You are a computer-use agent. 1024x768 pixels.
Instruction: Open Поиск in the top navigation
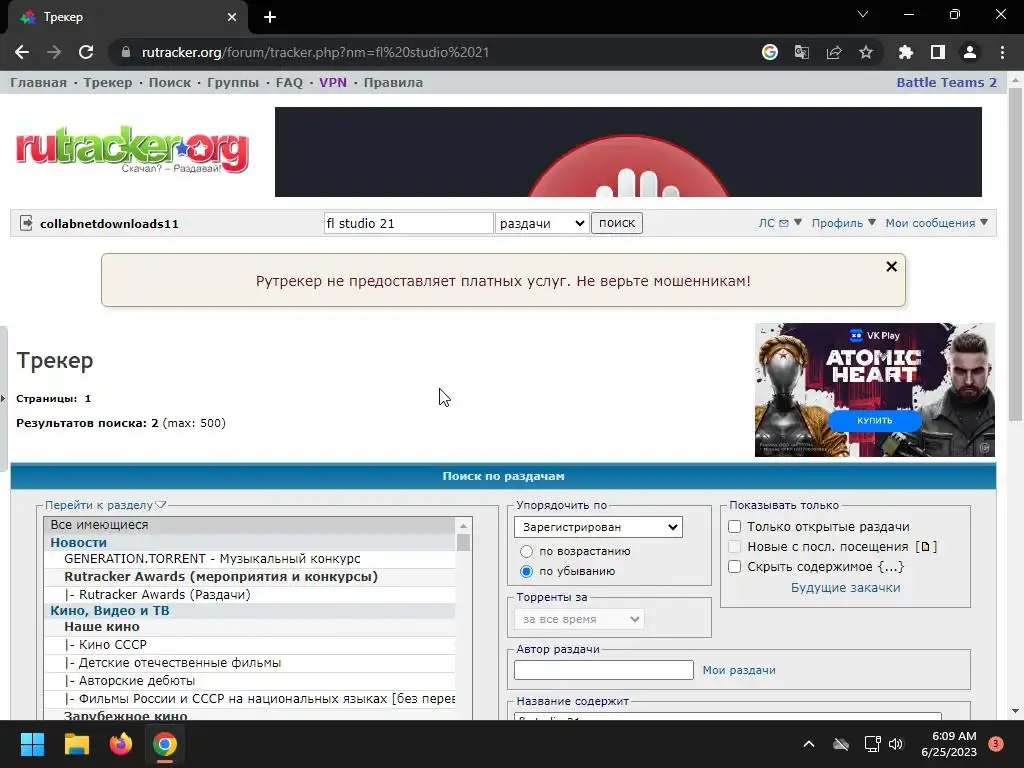coord(170,82)
